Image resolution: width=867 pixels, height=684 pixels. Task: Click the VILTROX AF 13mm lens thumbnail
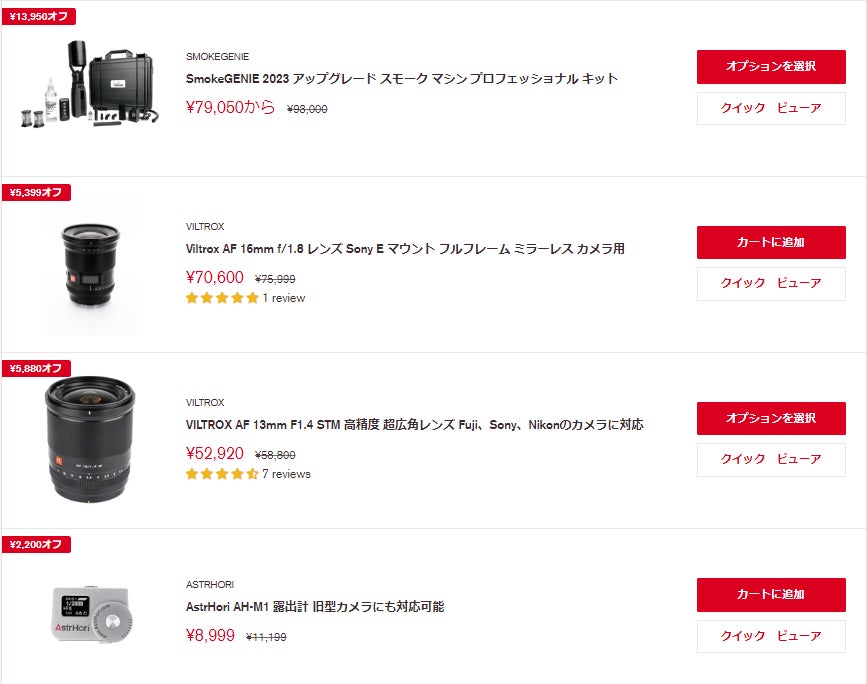[x=90, y=439]
